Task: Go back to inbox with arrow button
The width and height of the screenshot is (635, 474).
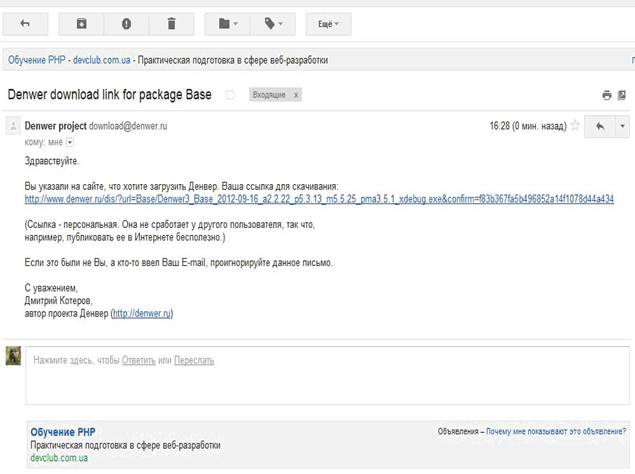Action: pyautogui.click(x=25, y=24)
